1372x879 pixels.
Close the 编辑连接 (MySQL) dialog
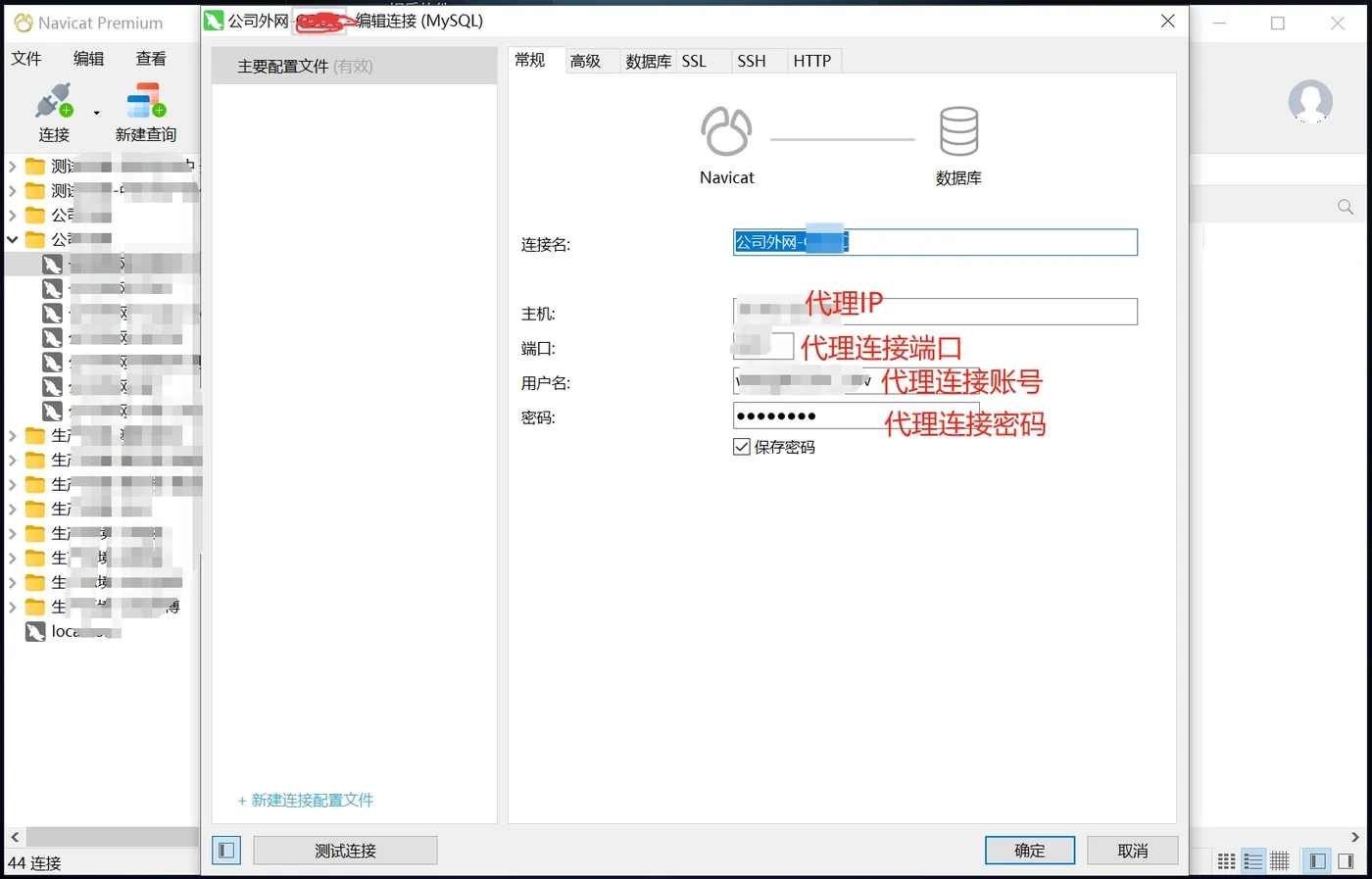click(1167, 21)
